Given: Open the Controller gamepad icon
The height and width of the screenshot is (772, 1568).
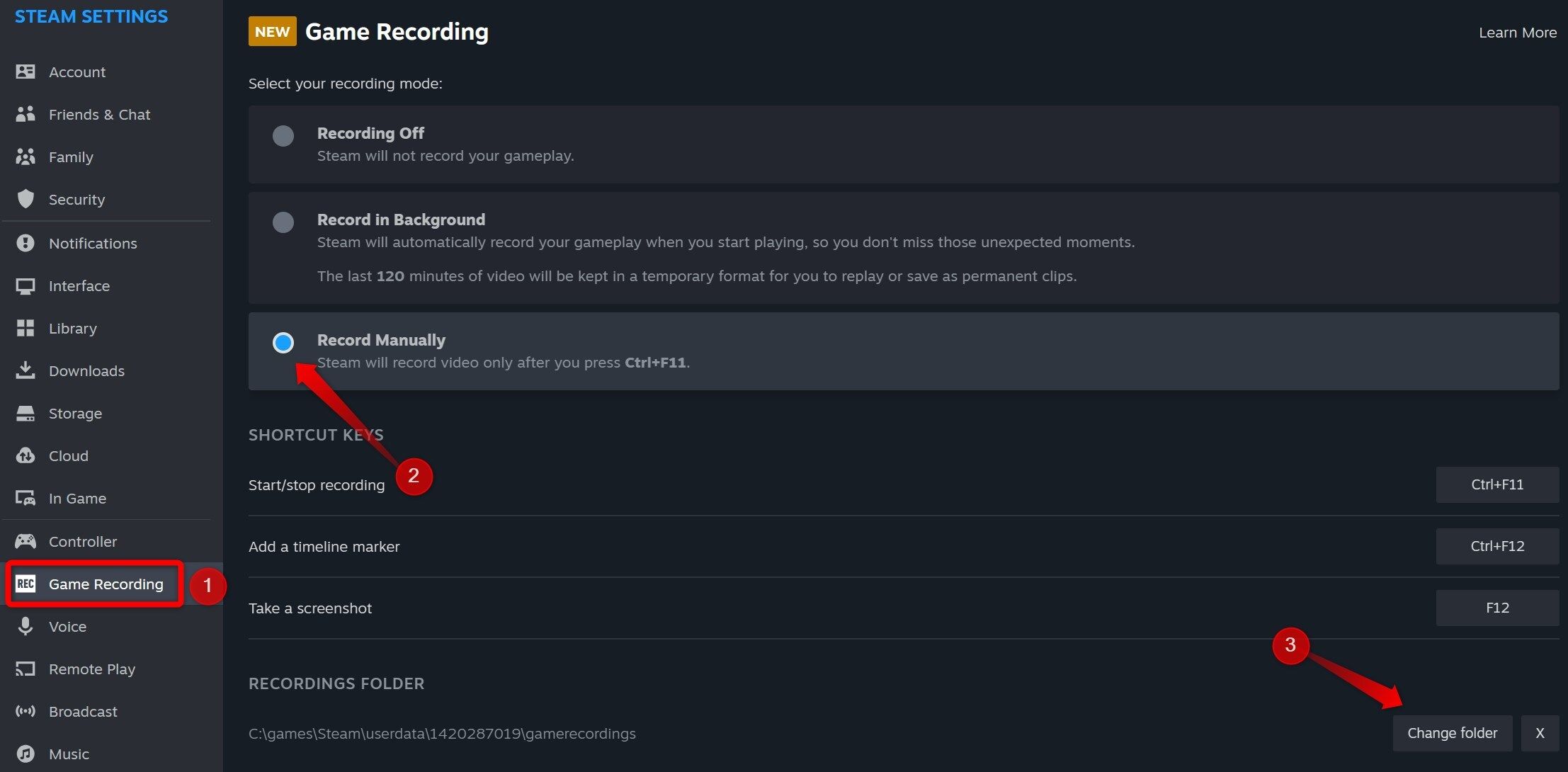Looking at the screenshot, I should tap(25, 541).
